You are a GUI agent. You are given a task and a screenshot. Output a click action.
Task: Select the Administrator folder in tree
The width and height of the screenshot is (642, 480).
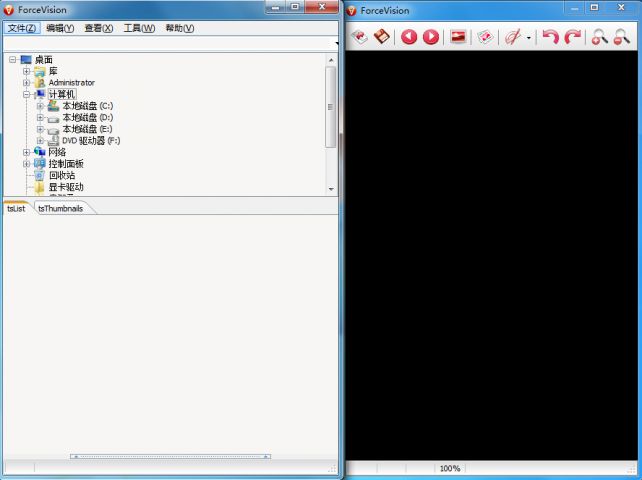[x=71, y=83]
